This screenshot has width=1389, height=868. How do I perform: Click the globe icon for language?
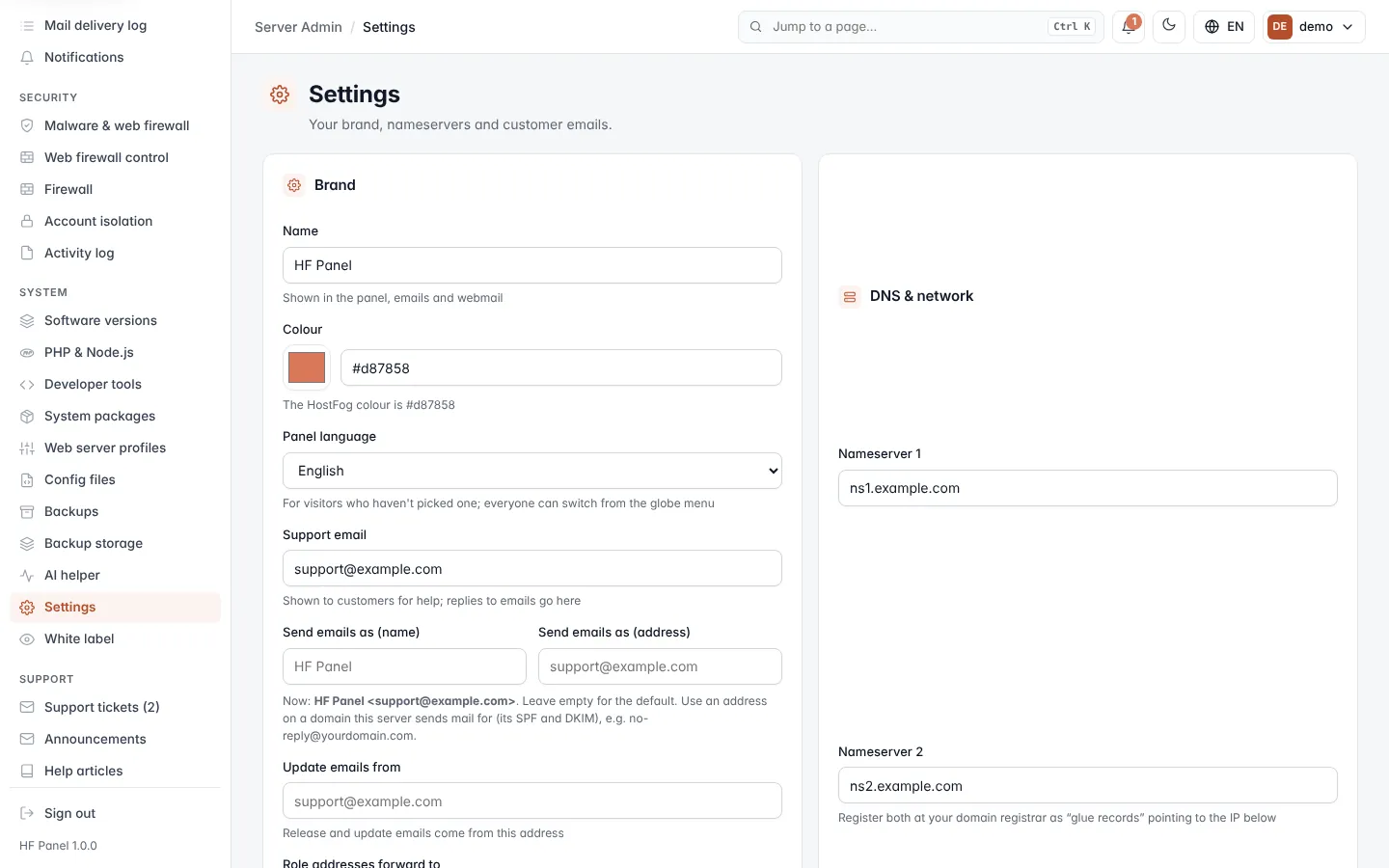[x=1212, y=27]
